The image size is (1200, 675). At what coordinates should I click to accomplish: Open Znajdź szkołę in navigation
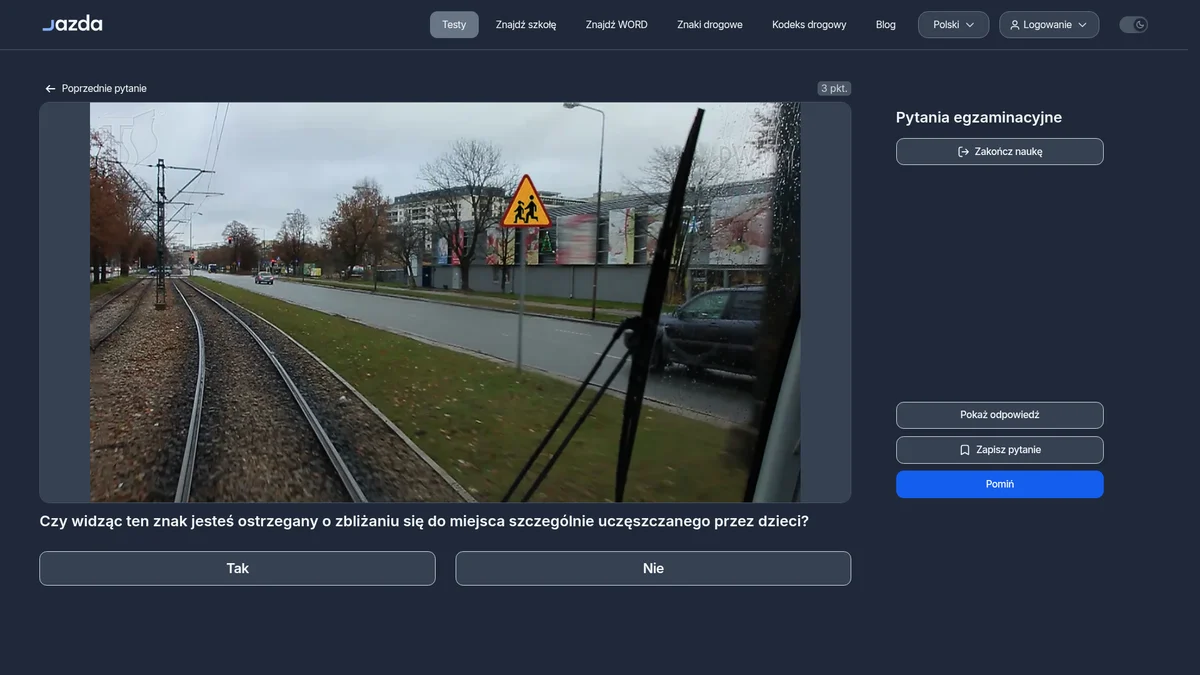pos(526,25)
